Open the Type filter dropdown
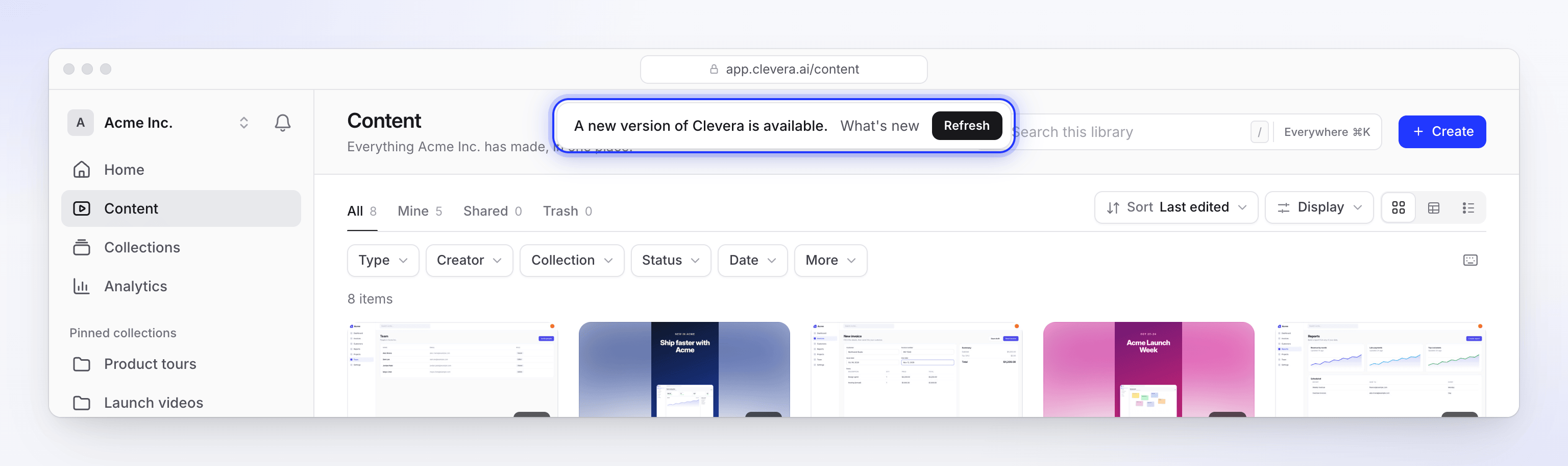 (383, 261)
